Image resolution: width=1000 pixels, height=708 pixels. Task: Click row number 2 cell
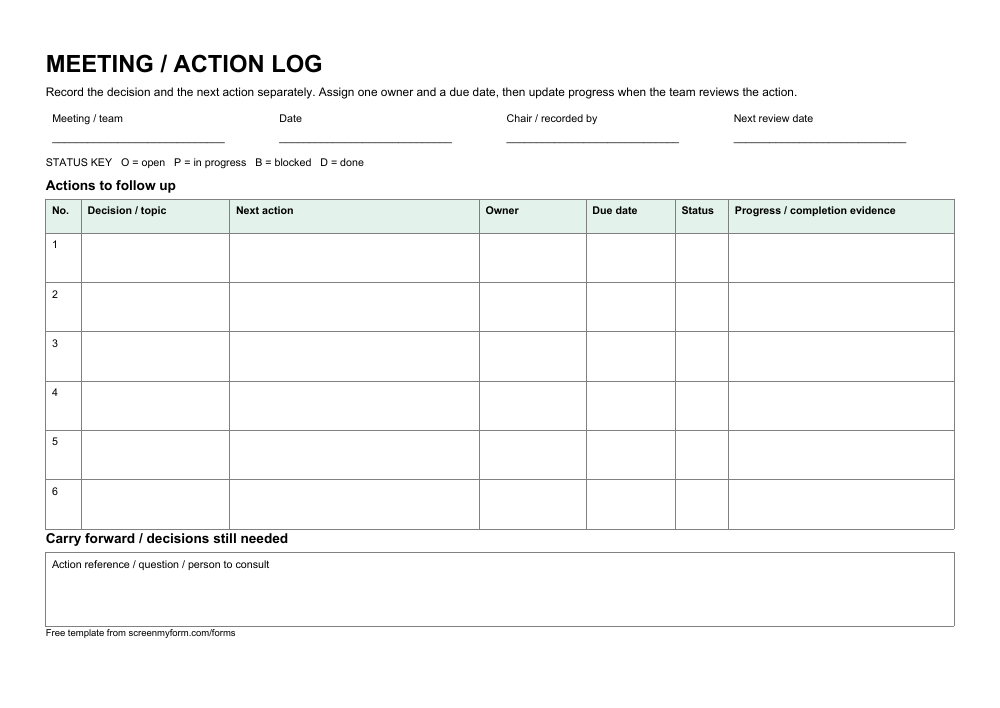pyautogui.click(x=64, y=307)
